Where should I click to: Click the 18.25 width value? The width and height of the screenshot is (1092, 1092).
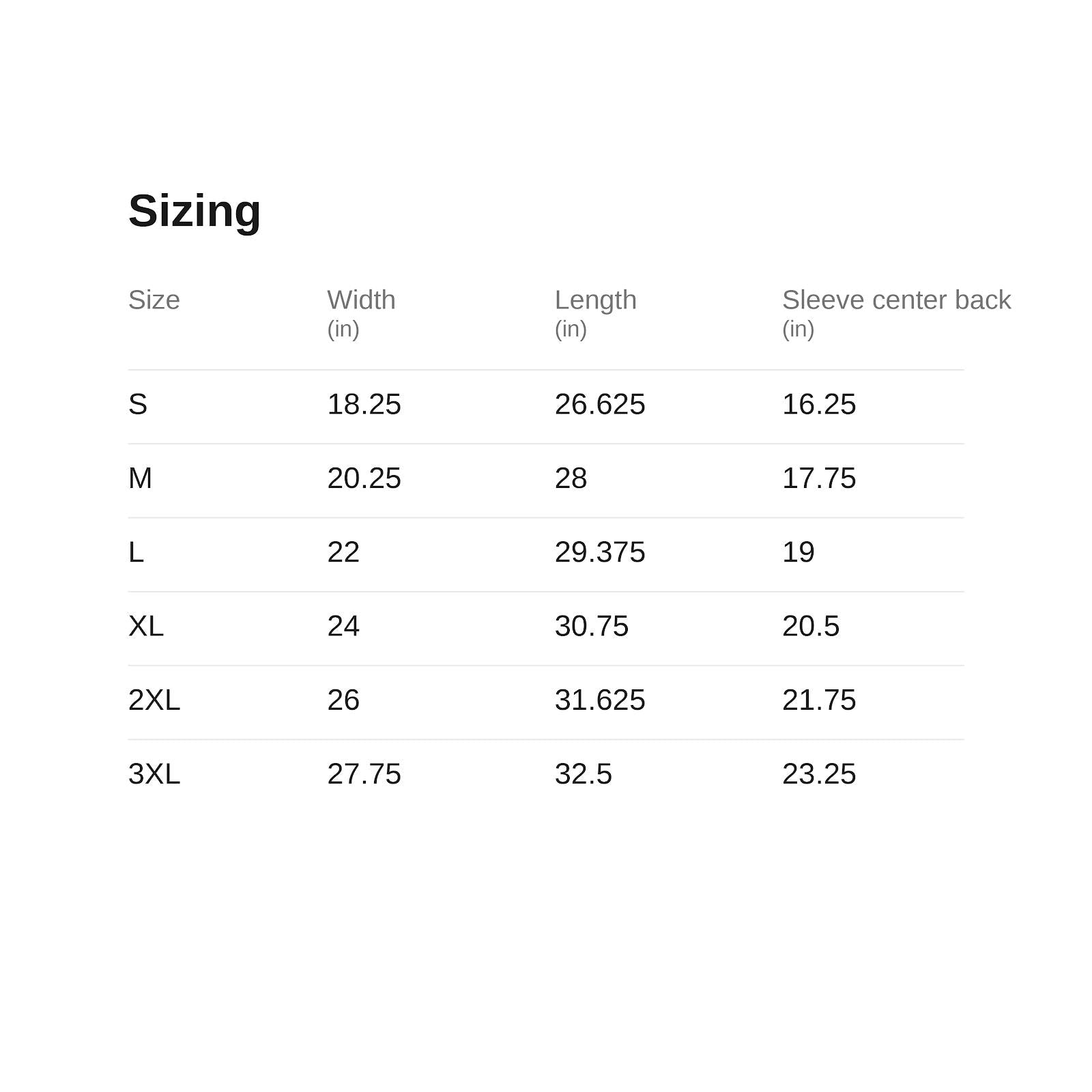[x=364, y=404]
